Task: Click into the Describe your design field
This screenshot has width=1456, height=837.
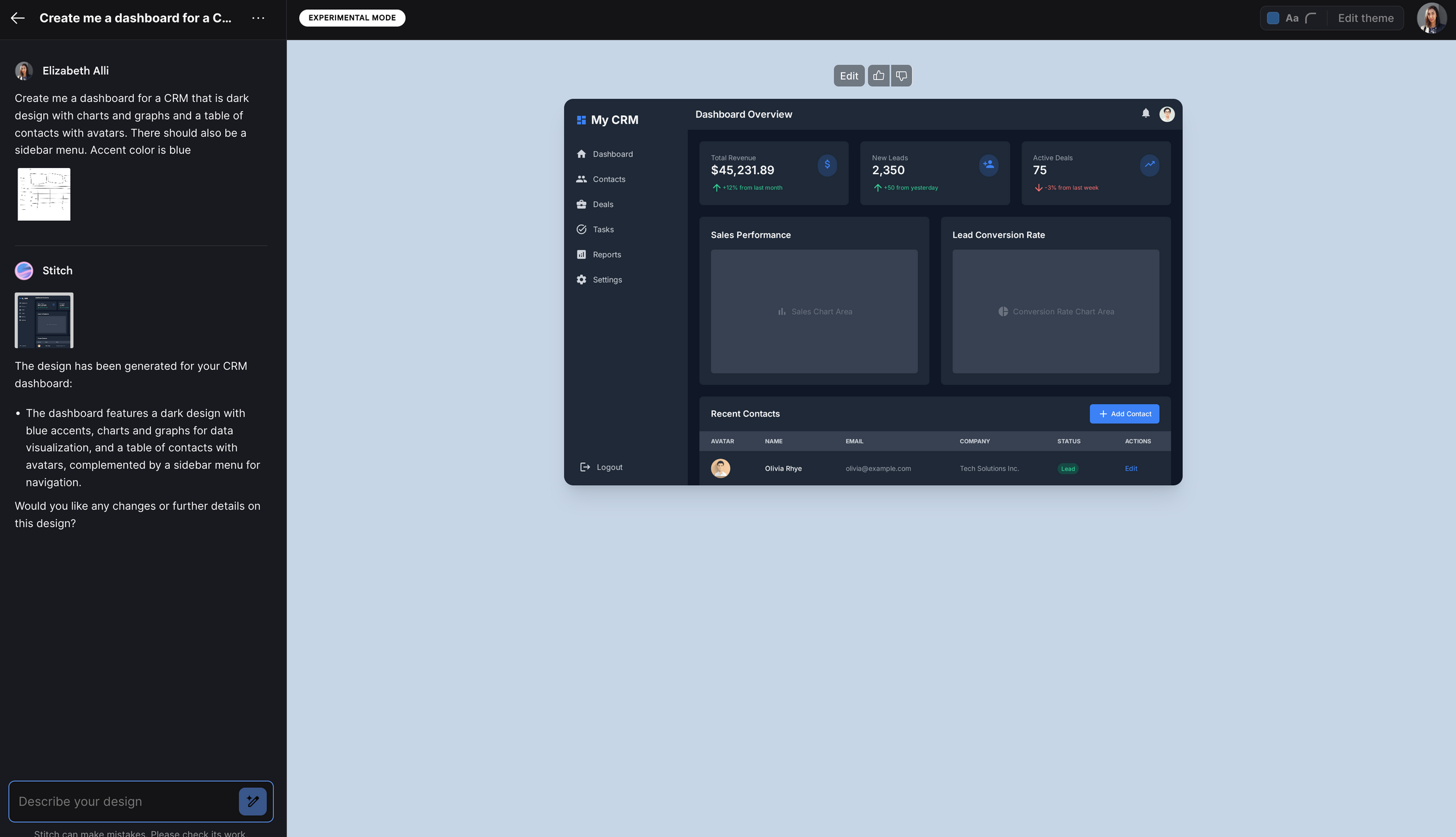Action: pyautogui.click(x=121, y=801)
